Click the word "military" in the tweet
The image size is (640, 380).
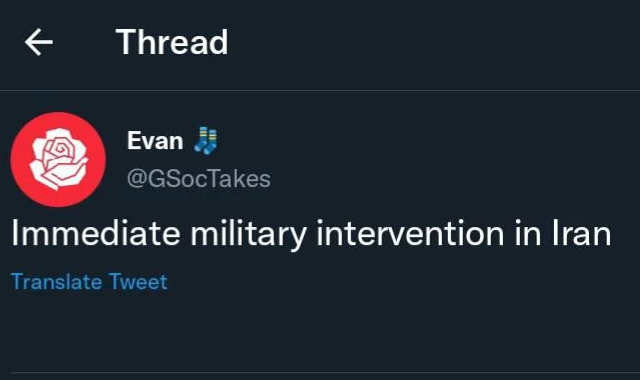point(249,235)
